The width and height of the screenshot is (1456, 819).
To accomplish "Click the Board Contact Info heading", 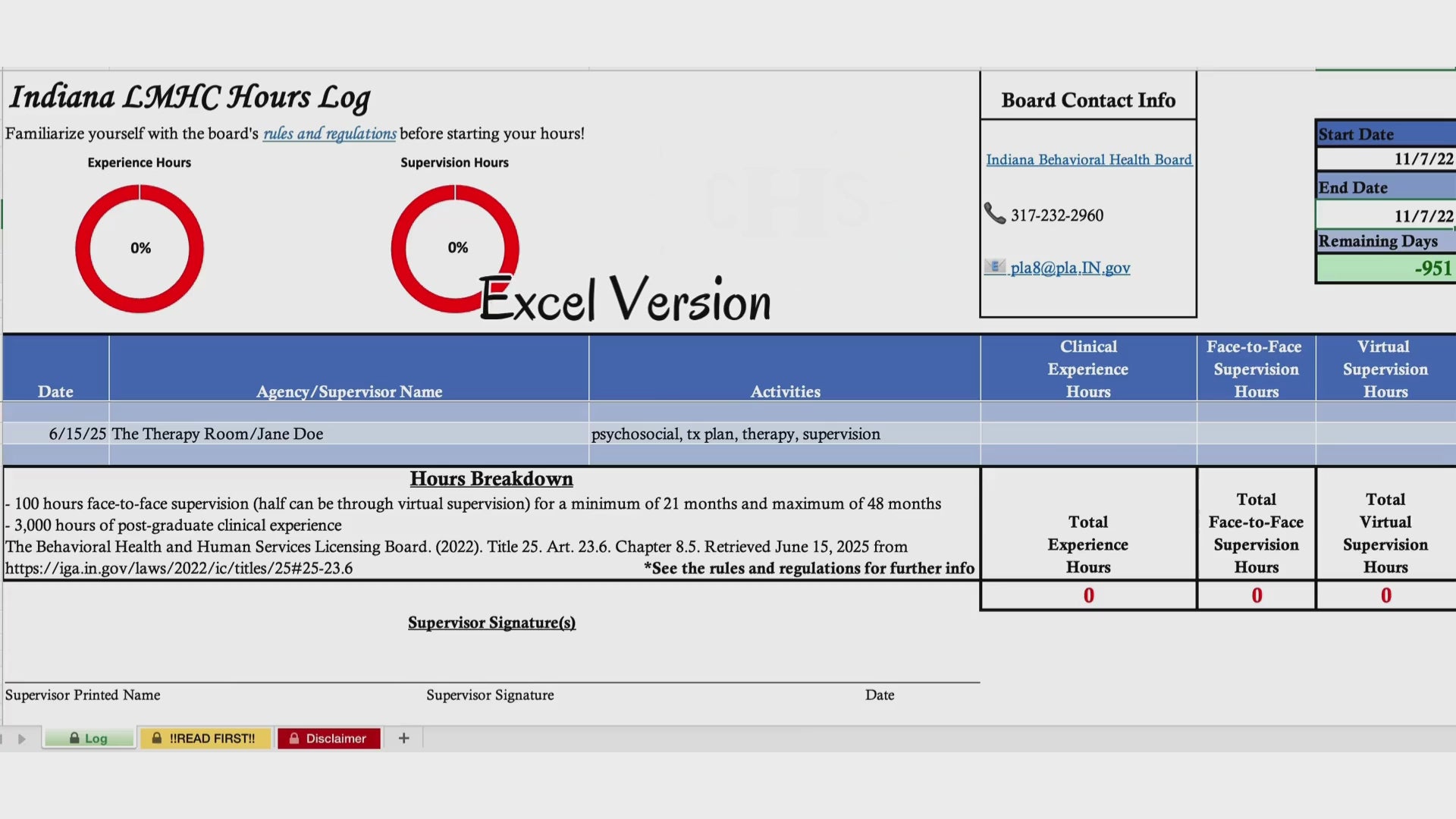I will pos(1088,100).
